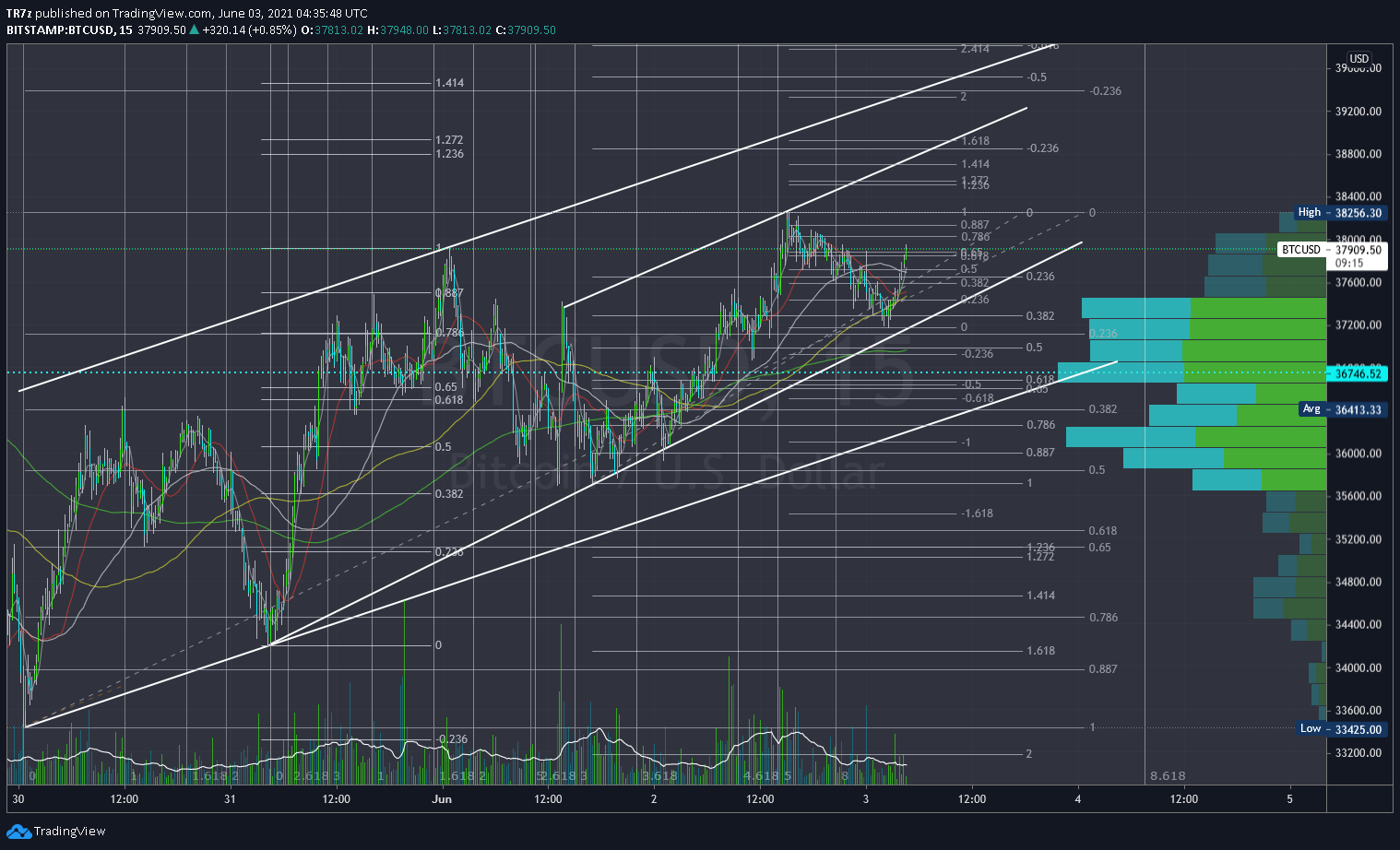This screenshot has width=1400, height=850.
Task: Open the TradingView wordmark link
Action: (x=70, y=832)
